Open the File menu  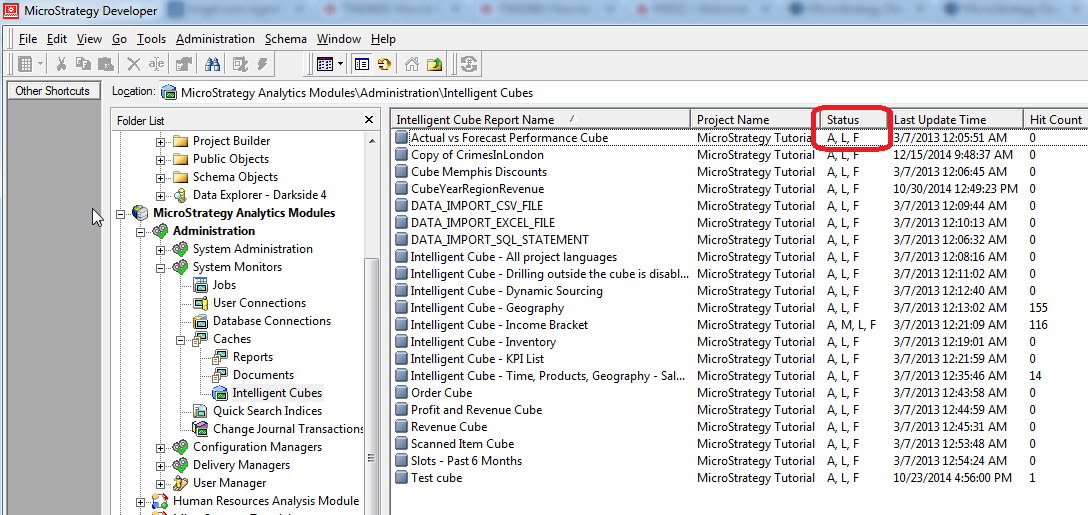[x=28, y=39]
